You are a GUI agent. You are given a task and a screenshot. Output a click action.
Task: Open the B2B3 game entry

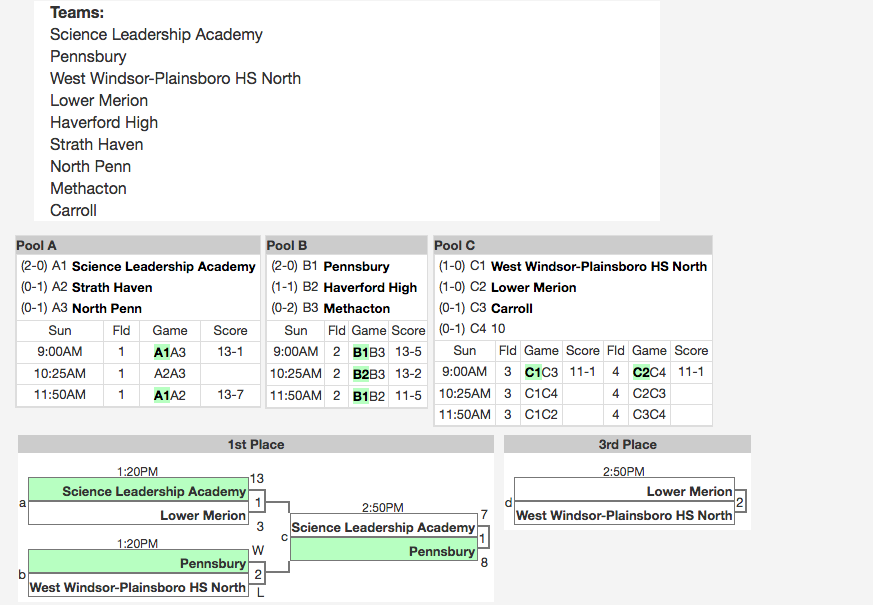368,374
